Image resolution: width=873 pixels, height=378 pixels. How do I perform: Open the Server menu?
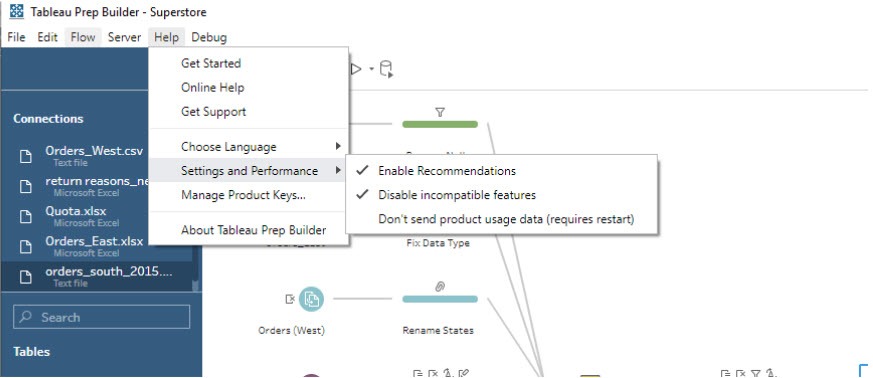pyautogui.click(x=124, y=37)
